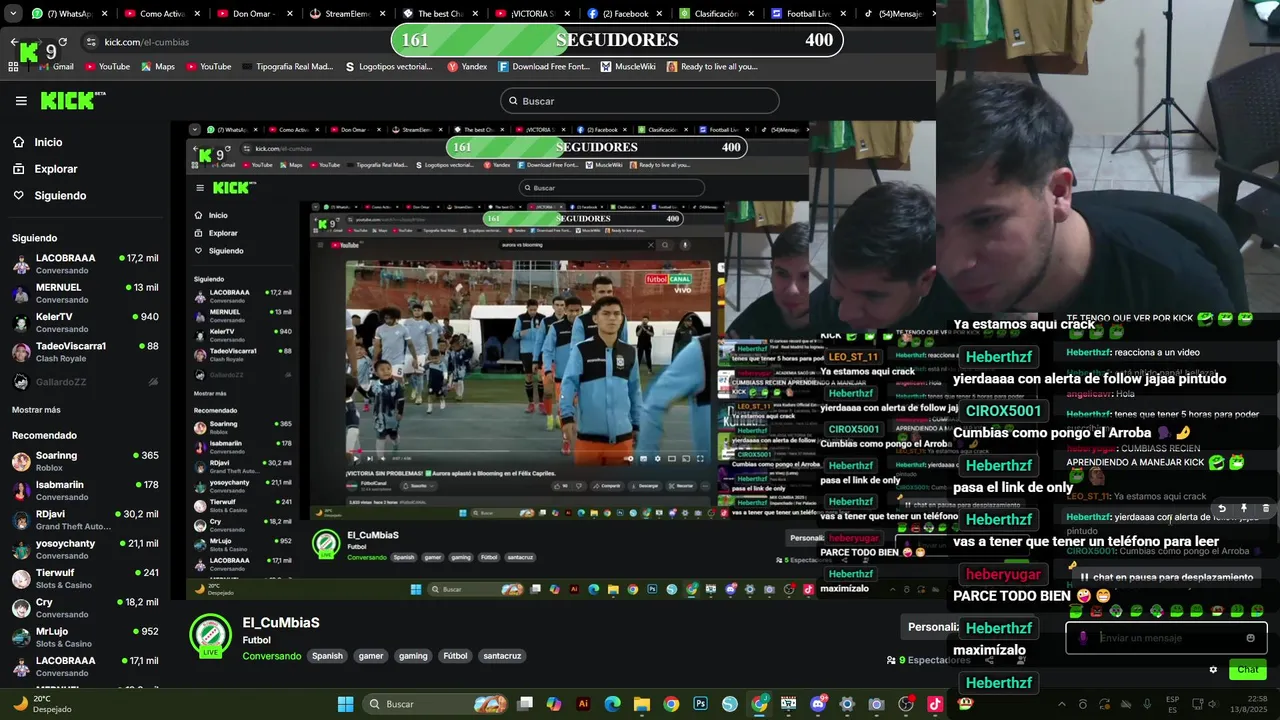Open the MuscleWiki bookmark

(628, 67)
